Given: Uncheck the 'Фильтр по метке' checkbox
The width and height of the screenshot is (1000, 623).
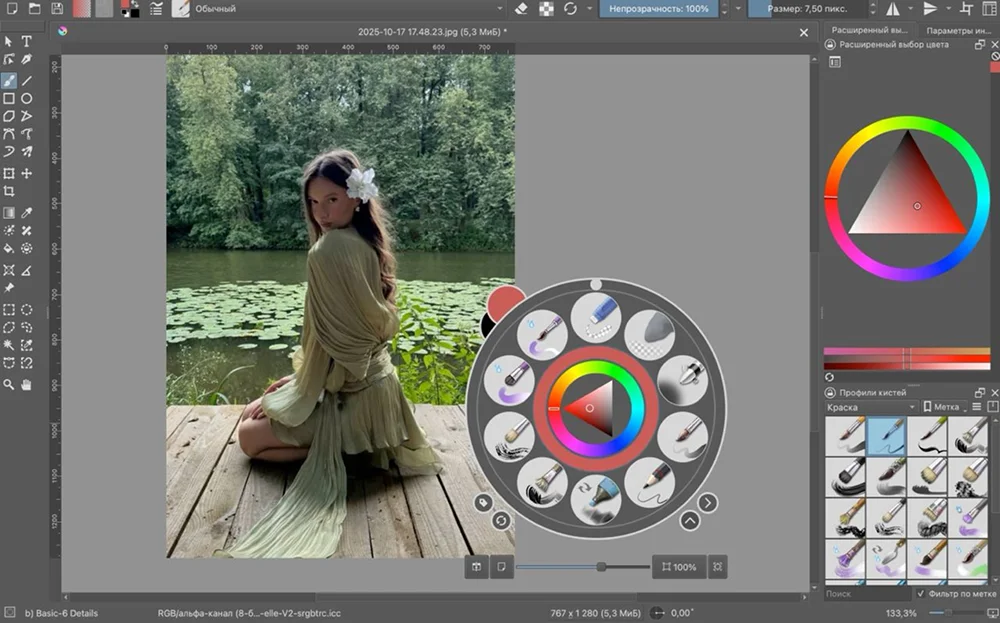Looking at the screenshot, I should tap(921, 594).
